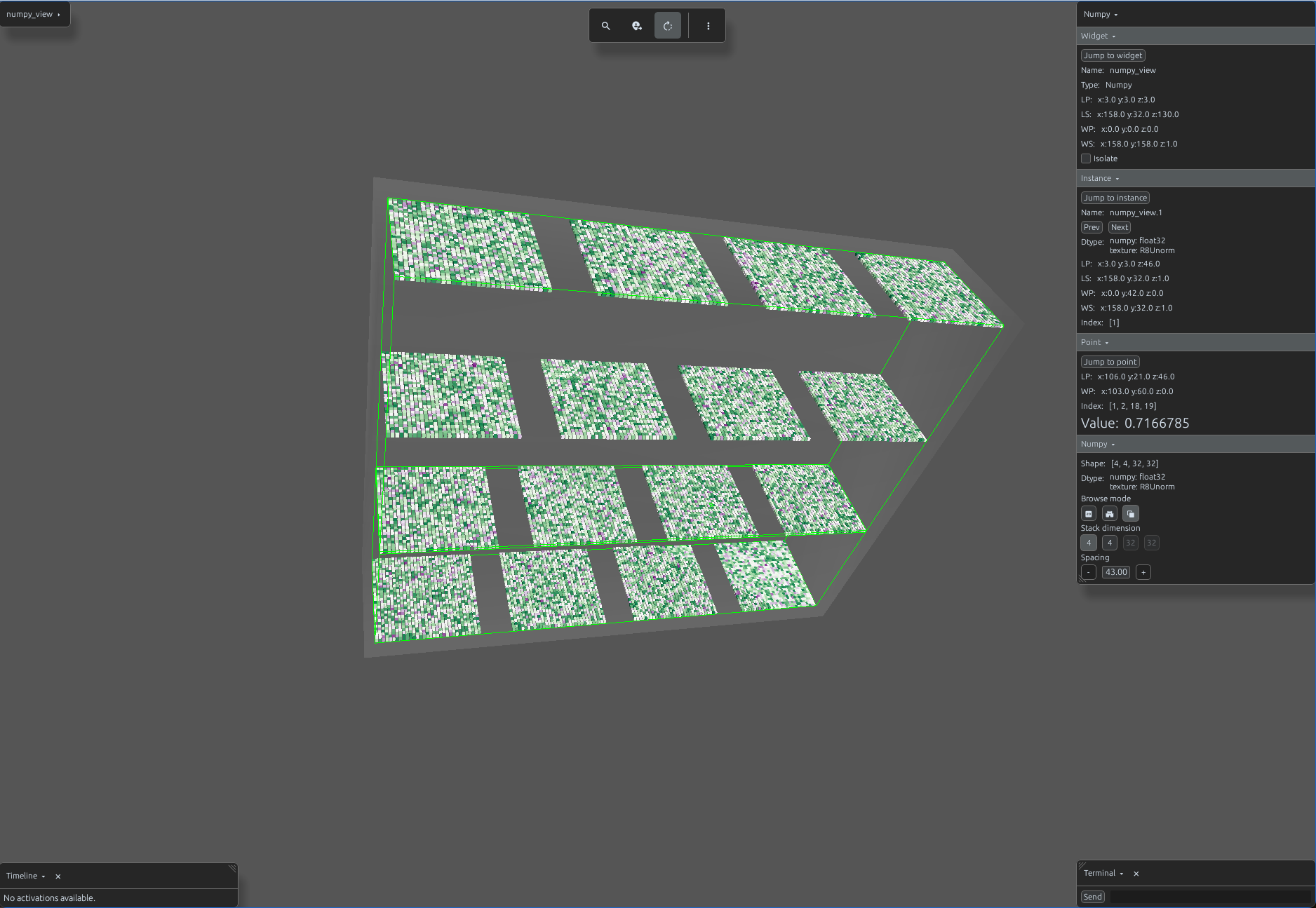Toggle second stack dimension 4 button
This screenshot has width=1316, height=908.
pos(1110,543)
